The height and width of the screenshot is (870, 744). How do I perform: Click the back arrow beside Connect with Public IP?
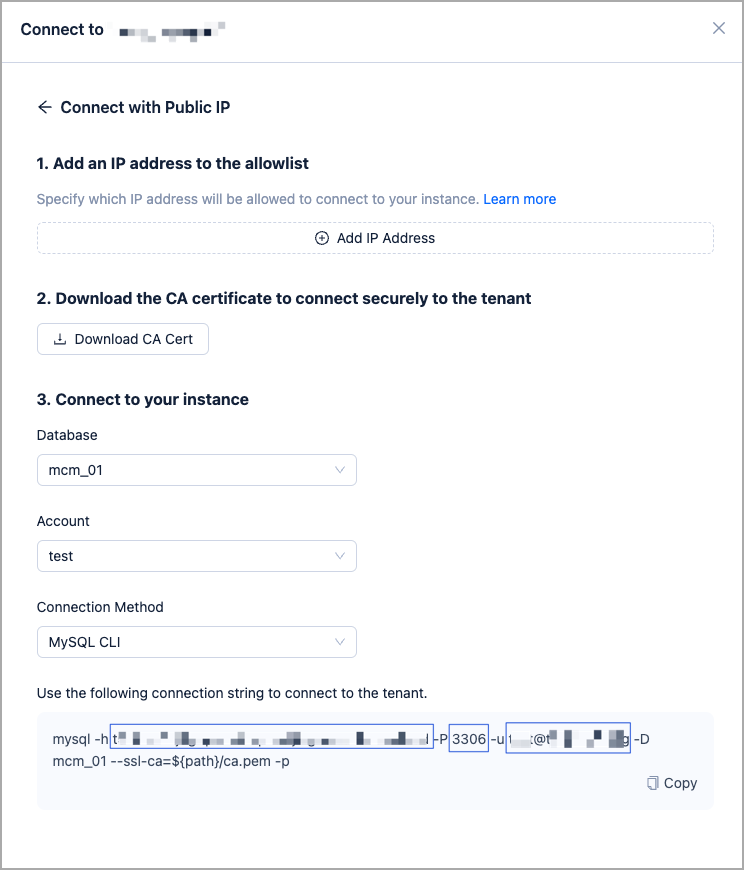point(44,107)
